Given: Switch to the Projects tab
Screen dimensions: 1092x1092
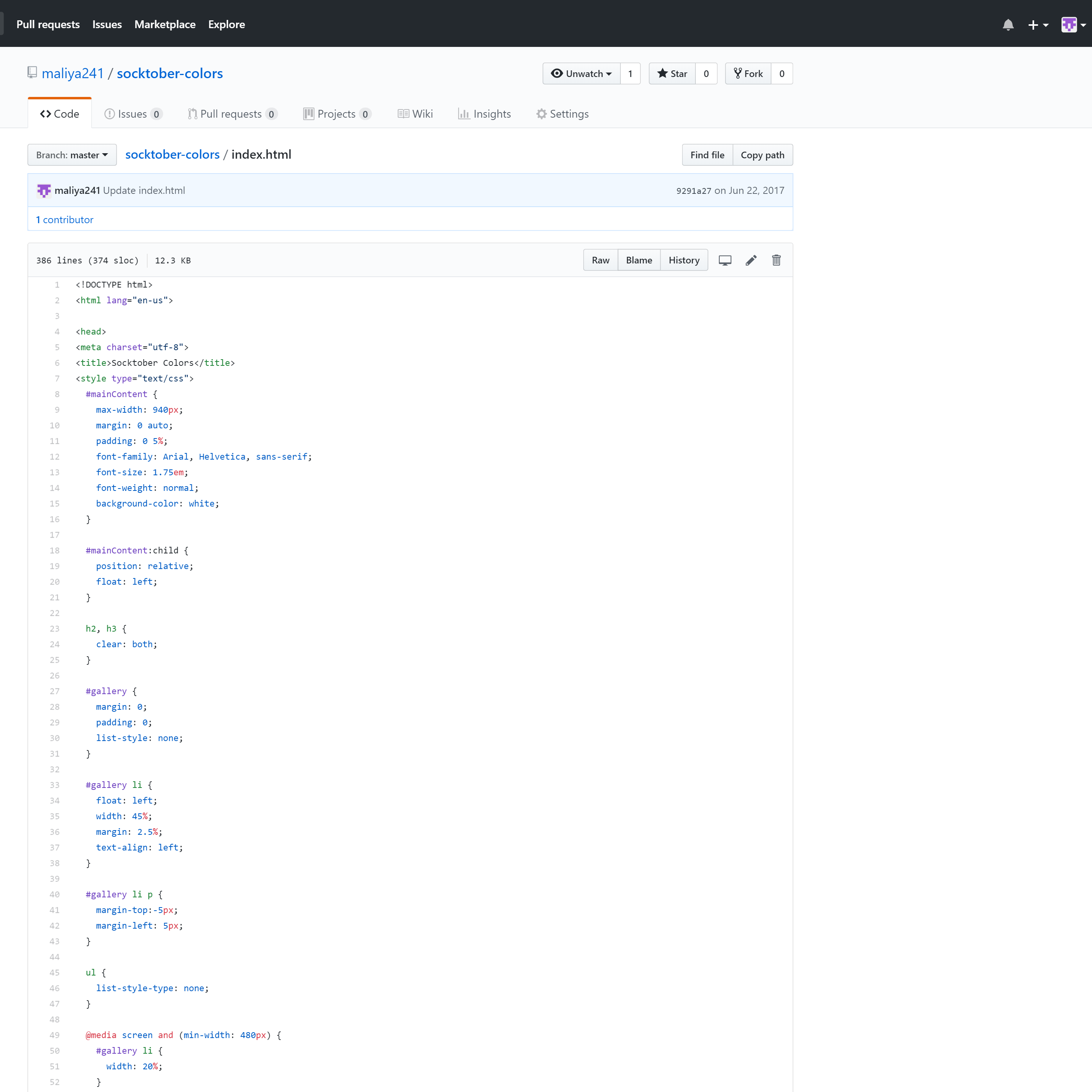Looking at the screenshot, I should click(337, 114).
